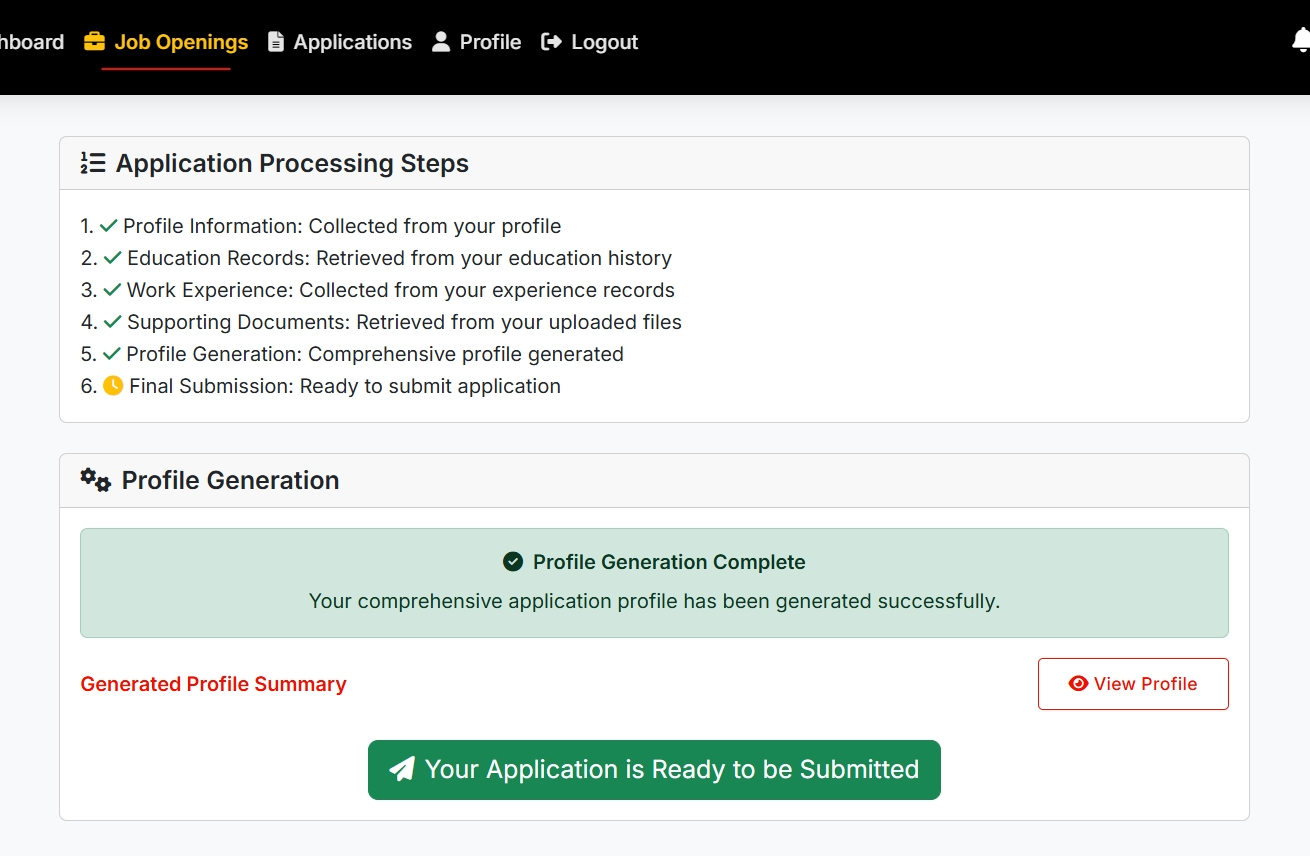This screenshot has width=1310, height=856.
Task: Click the briefcase icon beside Job Openings
Action: [x=94, y=42]
